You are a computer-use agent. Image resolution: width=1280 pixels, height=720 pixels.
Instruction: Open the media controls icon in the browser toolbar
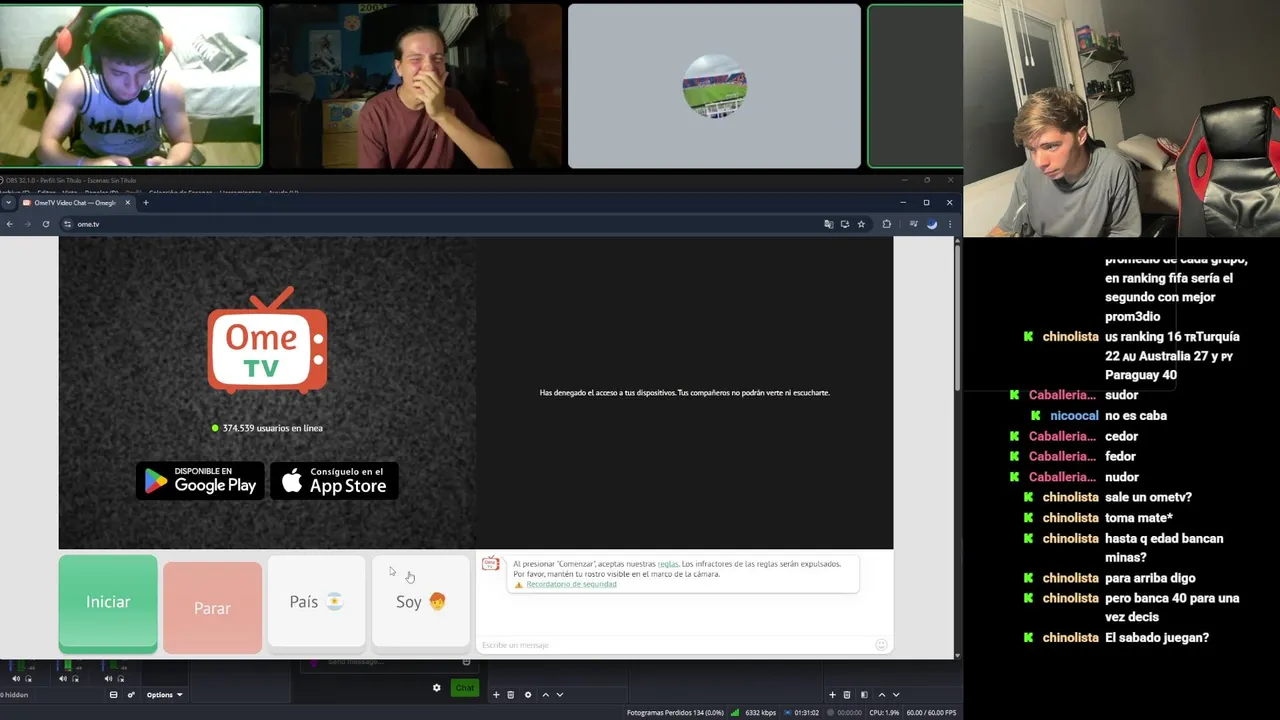coord(914,224)
